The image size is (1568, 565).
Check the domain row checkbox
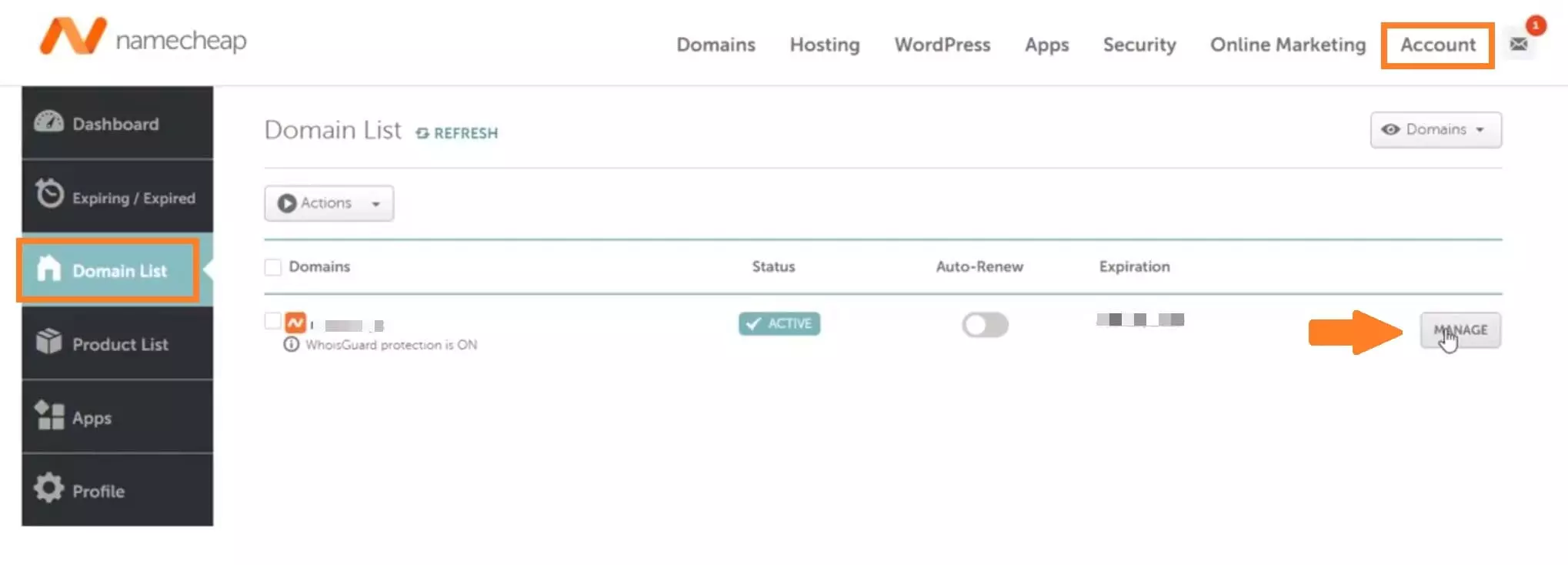[x=272, y=321]
